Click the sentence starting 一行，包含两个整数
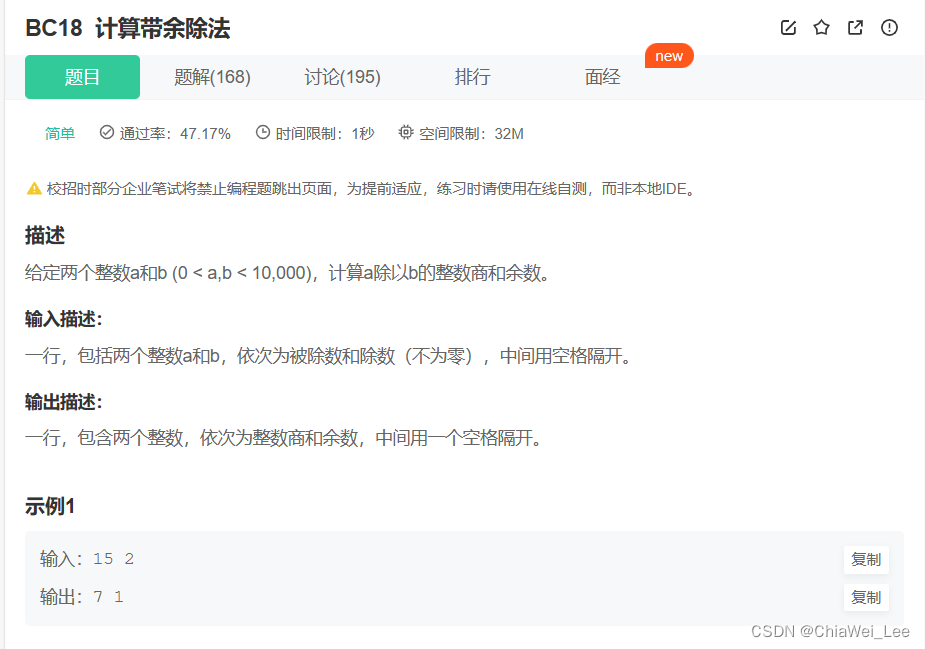This screenshot has height=649, width=925. (x=283, y=438)
